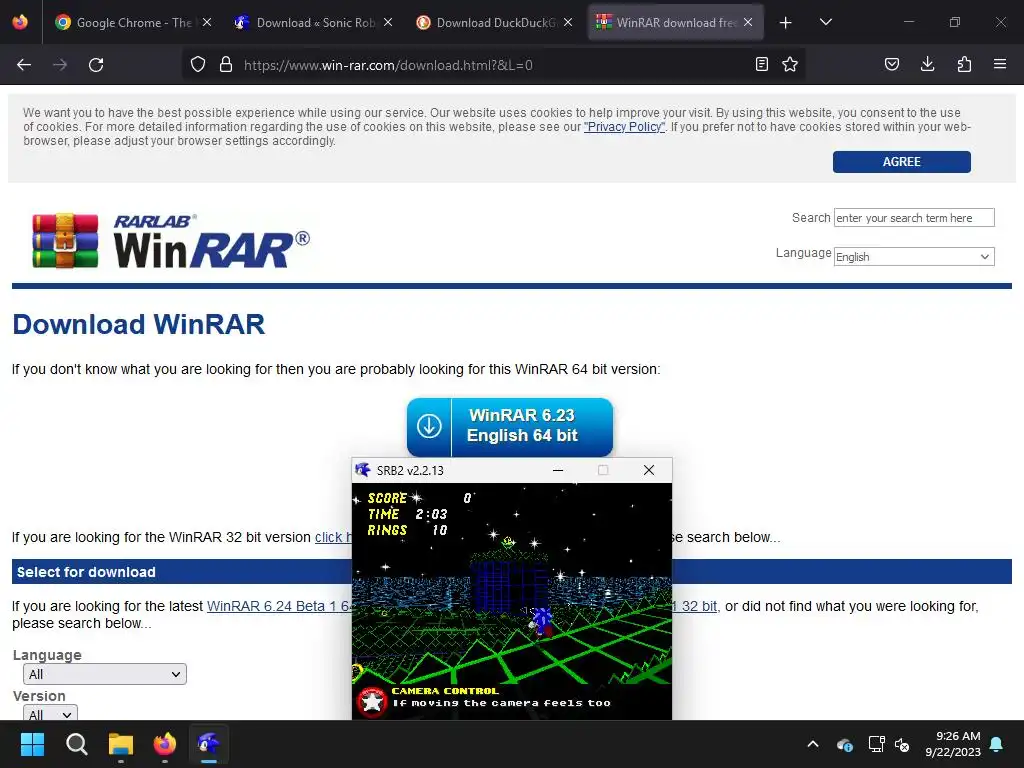The width and height of the screenshot is (1024, 768).
Task: Open the WinRAR 32 bit click here link
Action: point(333,537)
